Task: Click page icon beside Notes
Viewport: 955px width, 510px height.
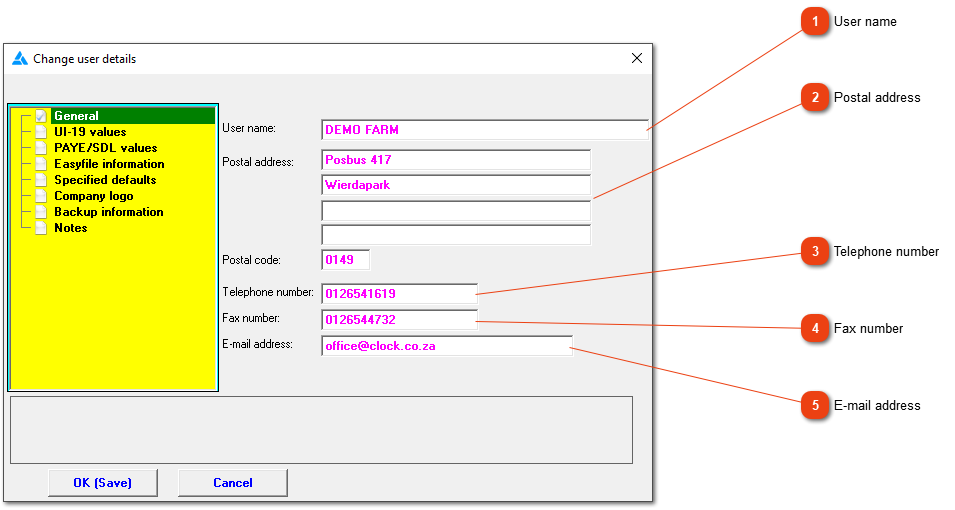Action: (41, 228)
